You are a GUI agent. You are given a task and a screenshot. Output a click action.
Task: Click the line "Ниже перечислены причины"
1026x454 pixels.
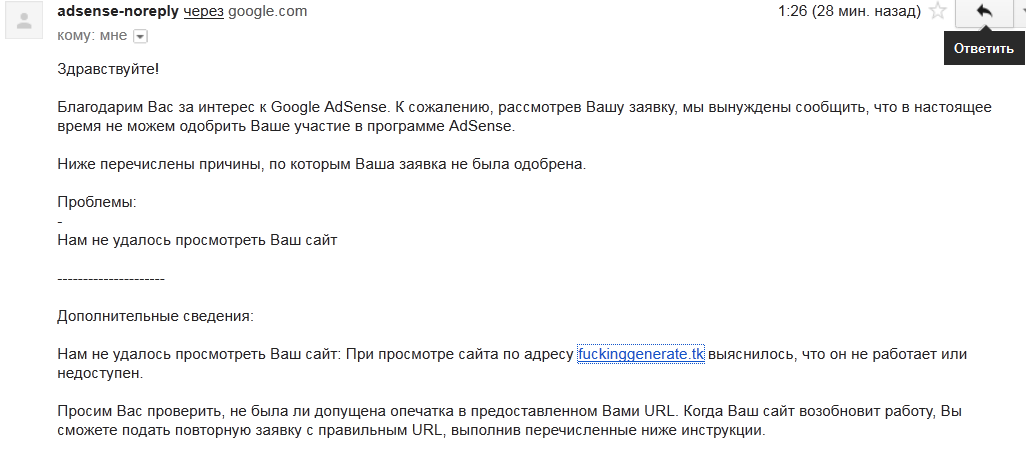pyautogui.click(x=321, y=164)
